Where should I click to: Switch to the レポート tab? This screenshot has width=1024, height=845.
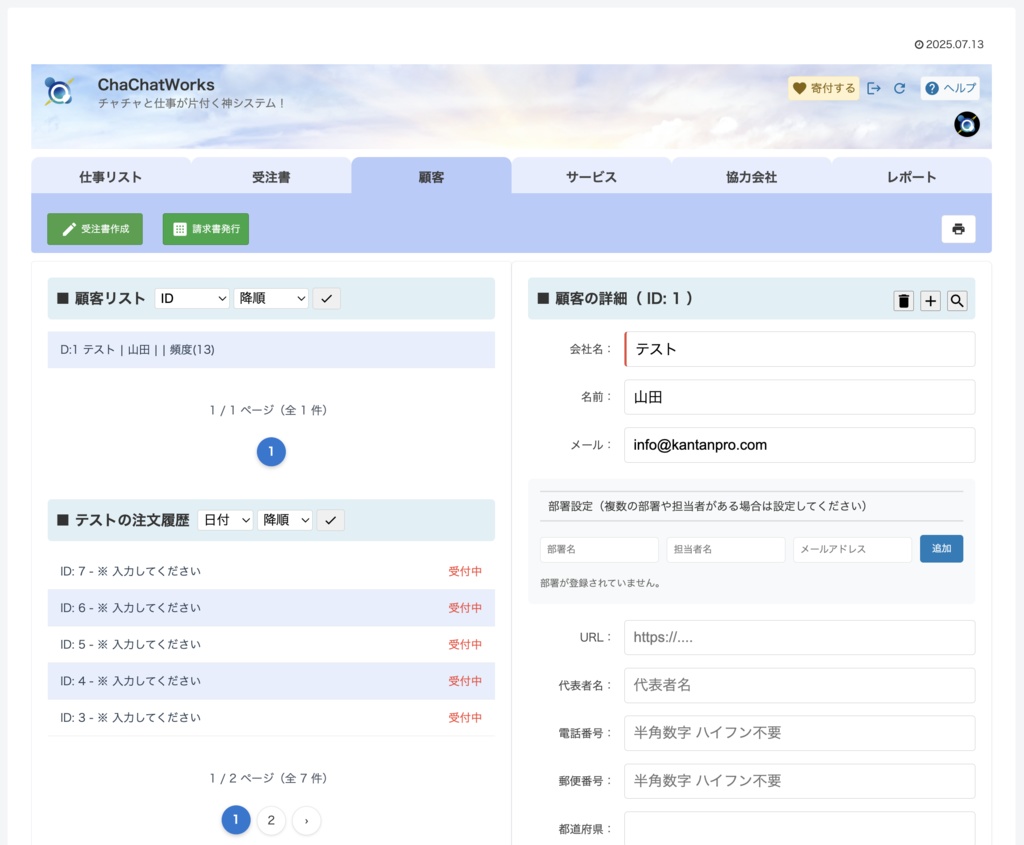[910, 175]
